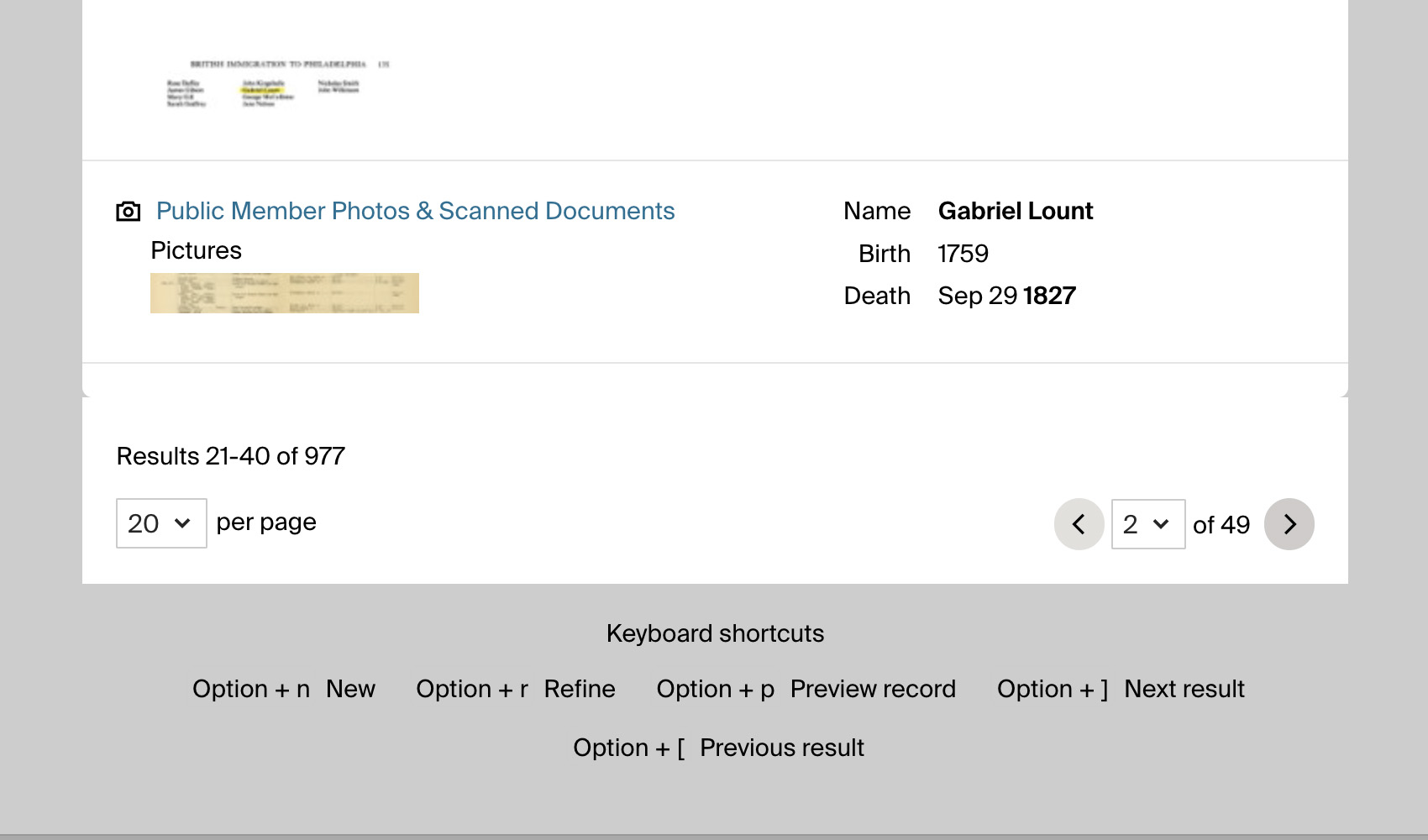Go to the next results page arrow
Image resolution: width=1428 pixels, height=840 pixels.
pos(1289,524)
